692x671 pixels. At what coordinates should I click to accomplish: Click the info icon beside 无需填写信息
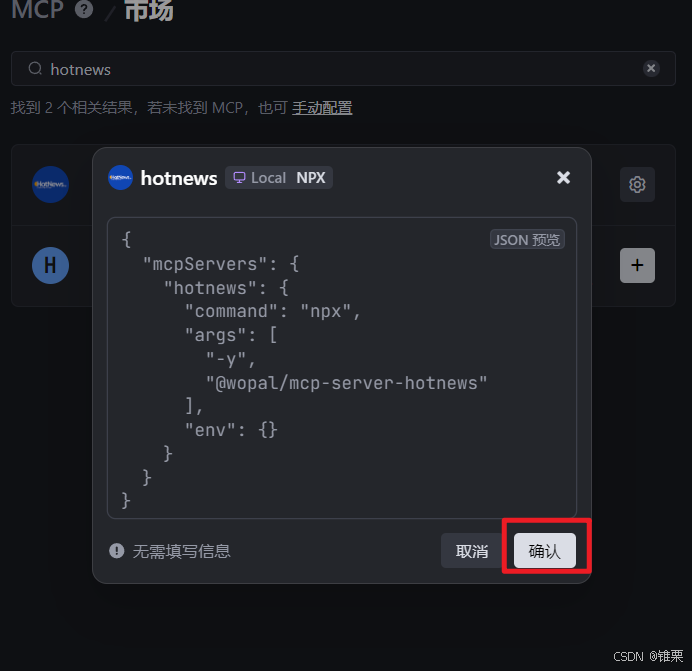pyautogui.click(x=117, y=550)
